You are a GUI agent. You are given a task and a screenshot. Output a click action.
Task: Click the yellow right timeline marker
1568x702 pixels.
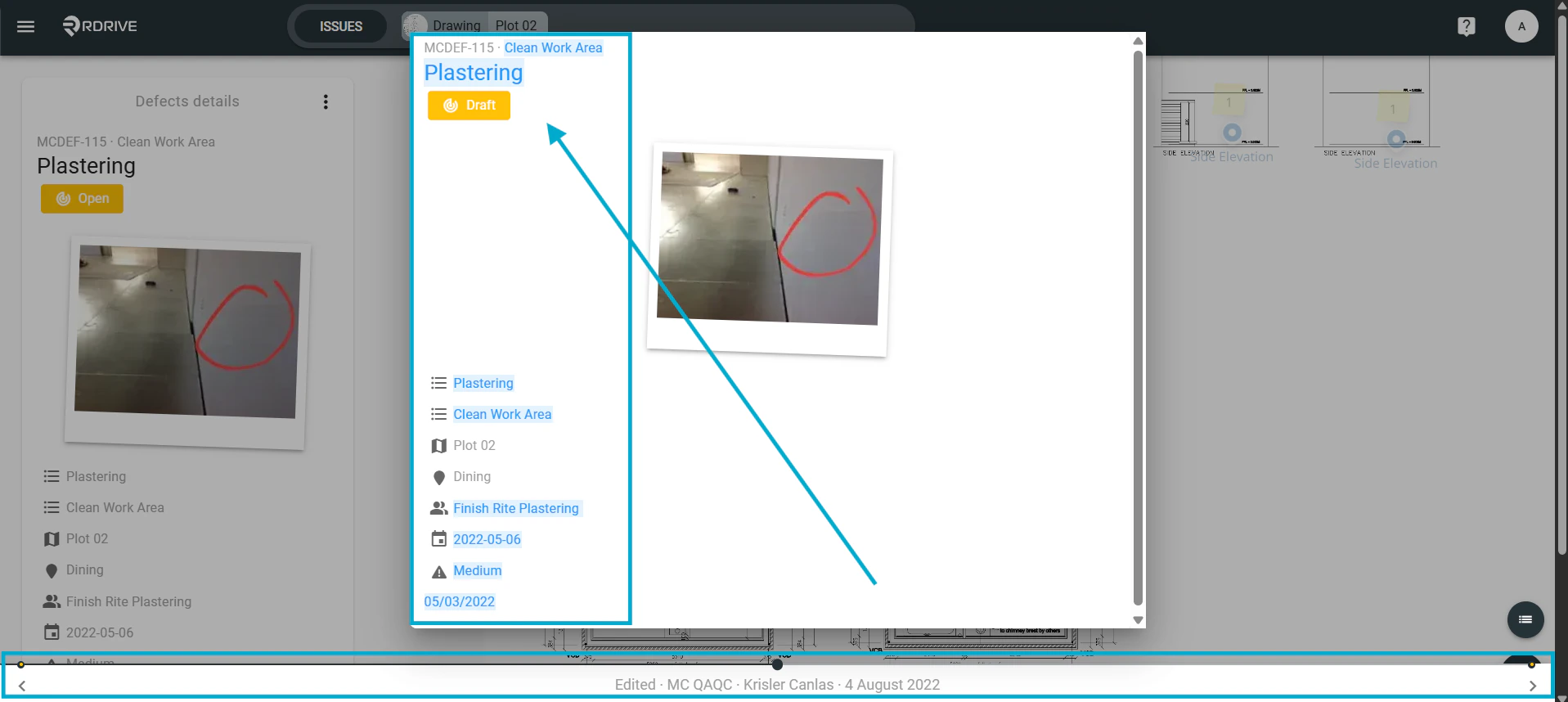pyautogui.click(x=1532, y=664)
